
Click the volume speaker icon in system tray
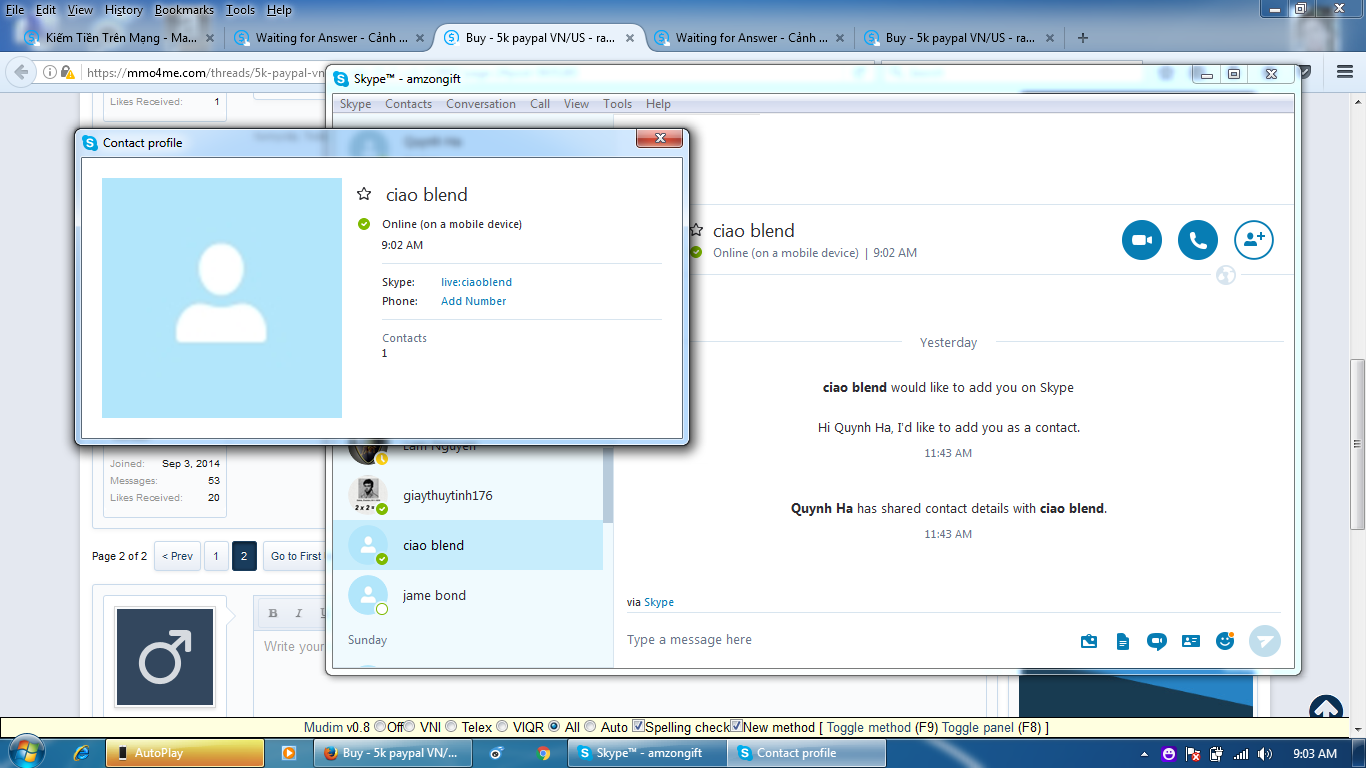tap(1265, 754)
